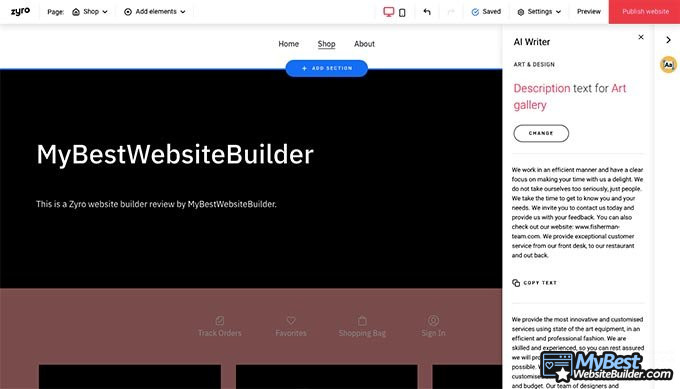Open the AI text tool Aa icon
This screenshot has height=389, width=680.
pyautogui.click(x=668, y=65)
